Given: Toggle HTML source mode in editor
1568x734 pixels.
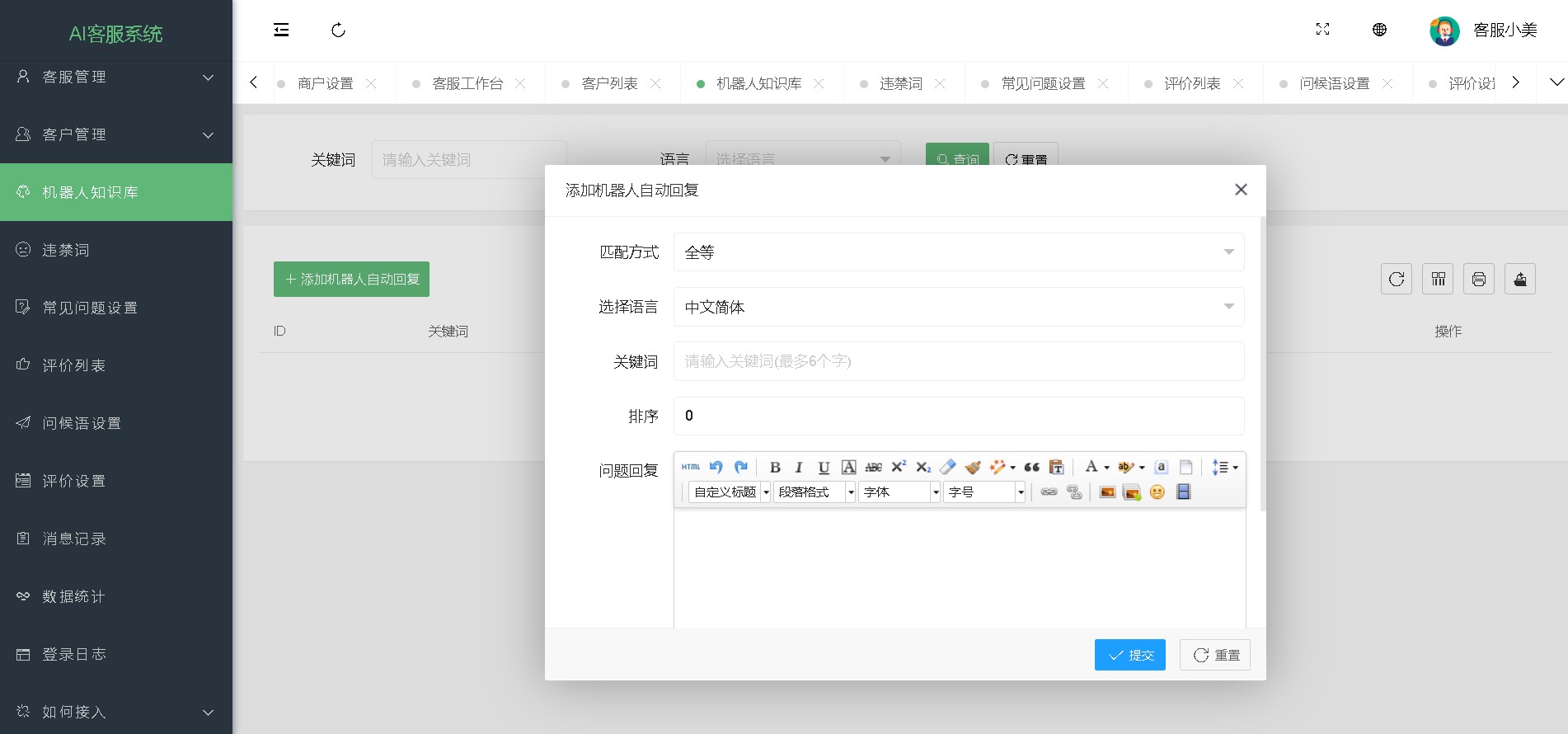Looking at the screenshot, I should click(691, 468).
